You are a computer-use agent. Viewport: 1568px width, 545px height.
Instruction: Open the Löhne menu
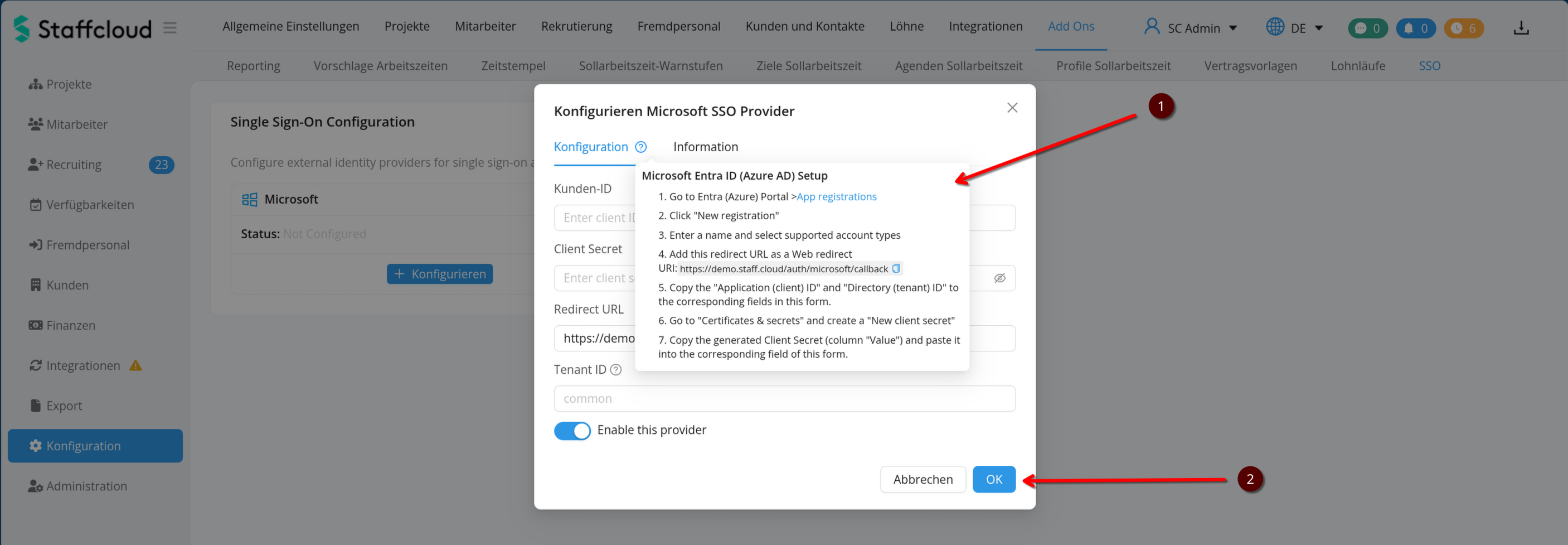(906, 26)
